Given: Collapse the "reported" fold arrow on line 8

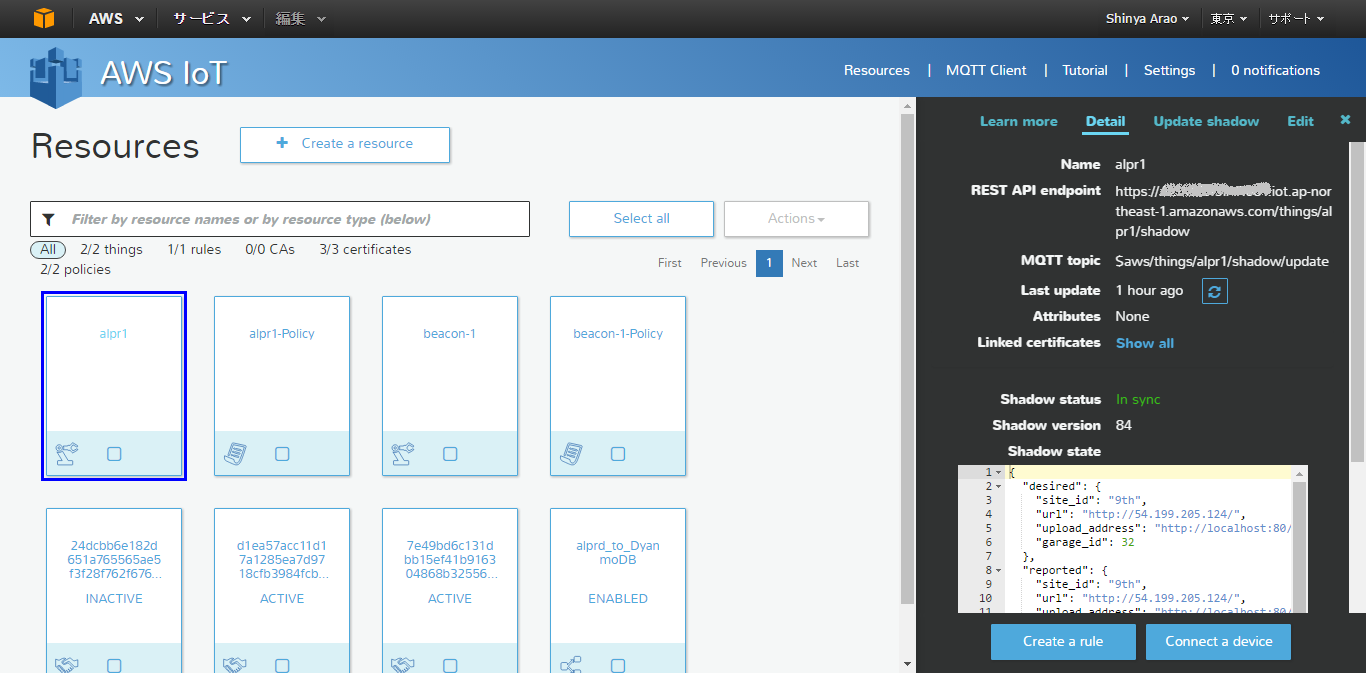Looking at the screenshot, I should 999,570.
